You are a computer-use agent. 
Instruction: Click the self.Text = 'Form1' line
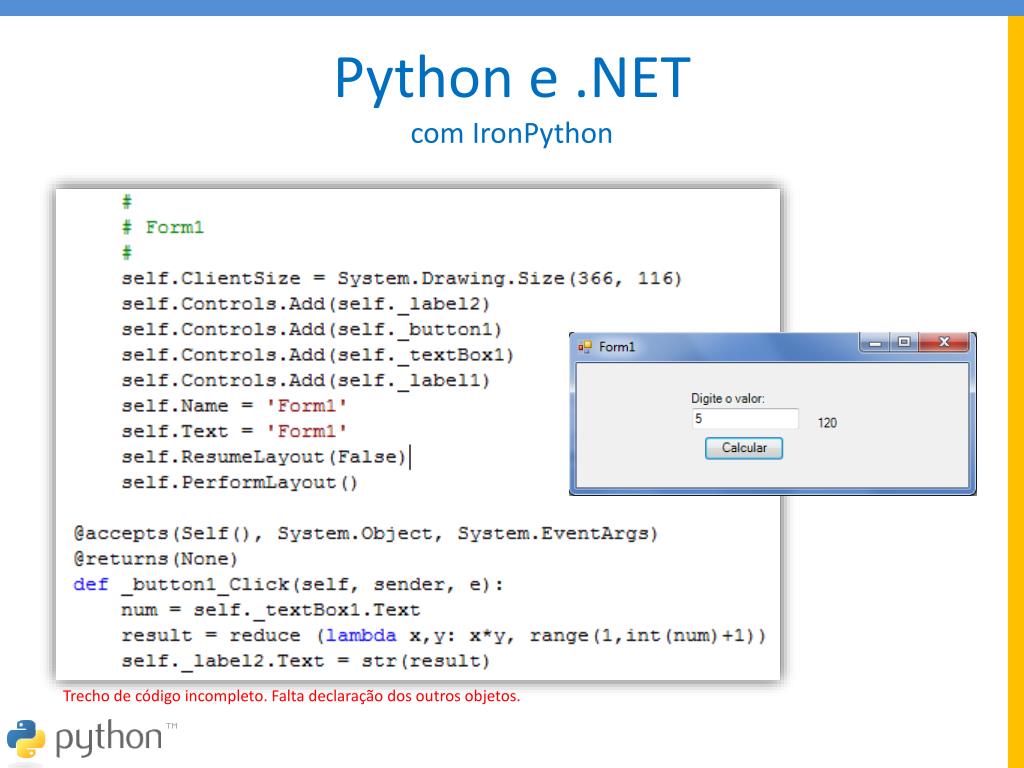click(x=234, y=432)
